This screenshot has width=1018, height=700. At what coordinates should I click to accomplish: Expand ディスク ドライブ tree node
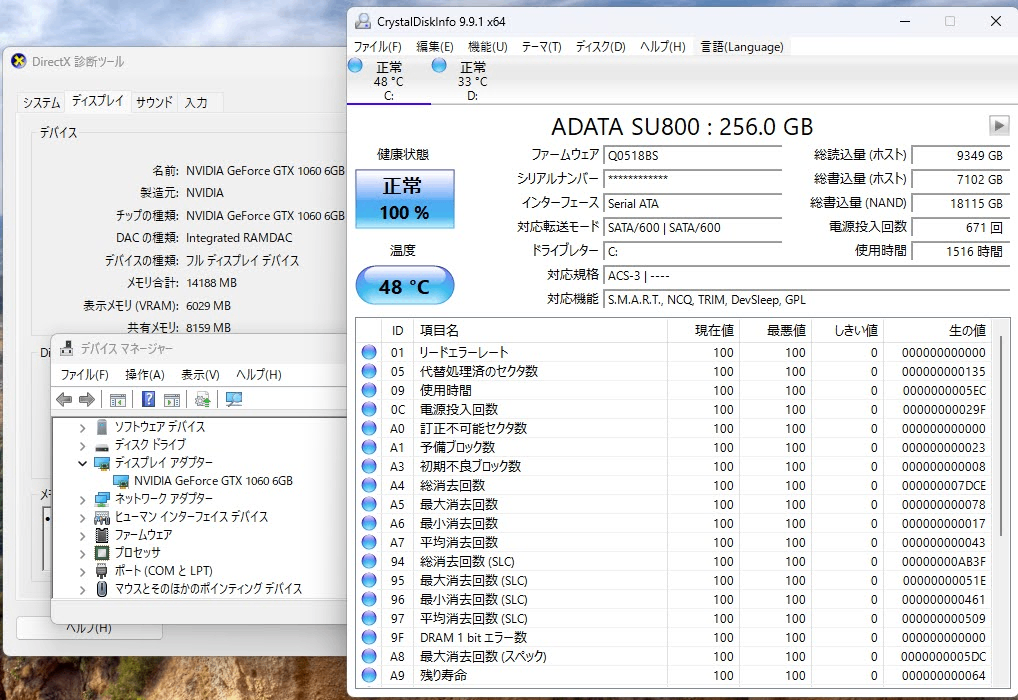coord(82,446)
